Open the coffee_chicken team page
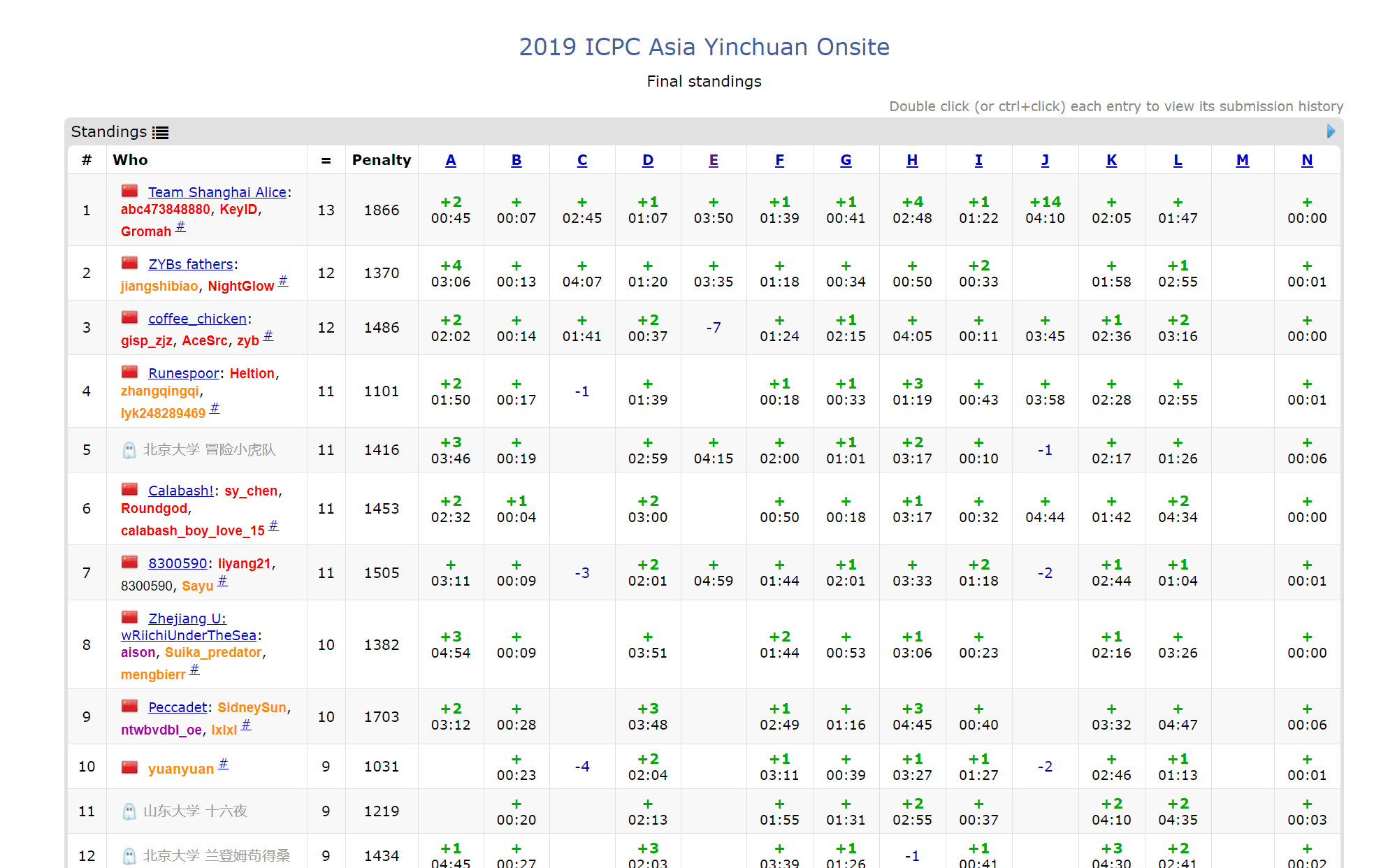The width and height of the screenshot is (1381, 868). click(197, 319)
